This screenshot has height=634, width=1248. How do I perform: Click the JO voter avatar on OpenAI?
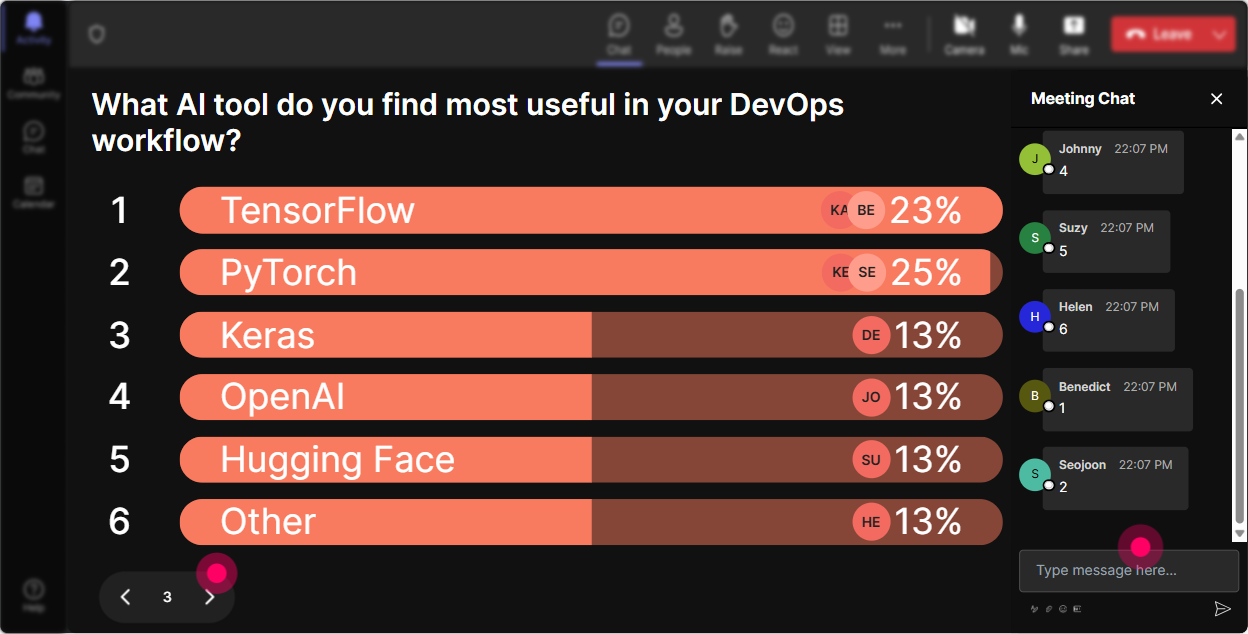point(871,397)
